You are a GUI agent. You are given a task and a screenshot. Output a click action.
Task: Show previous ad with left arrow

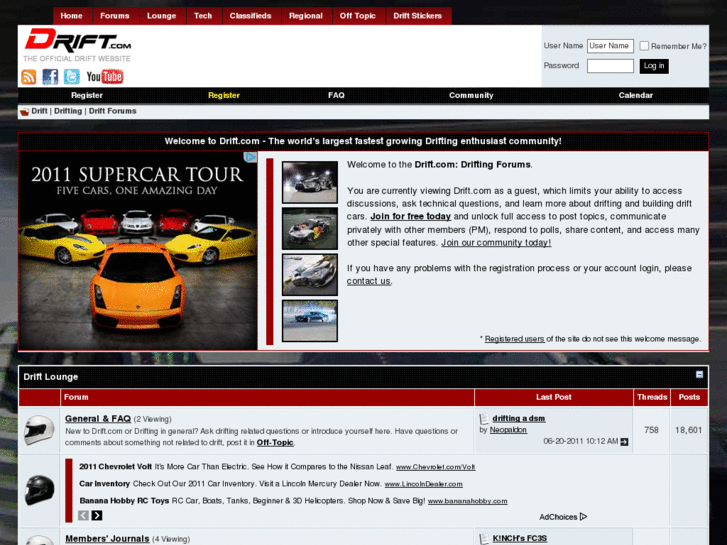(x=83, y=515)
